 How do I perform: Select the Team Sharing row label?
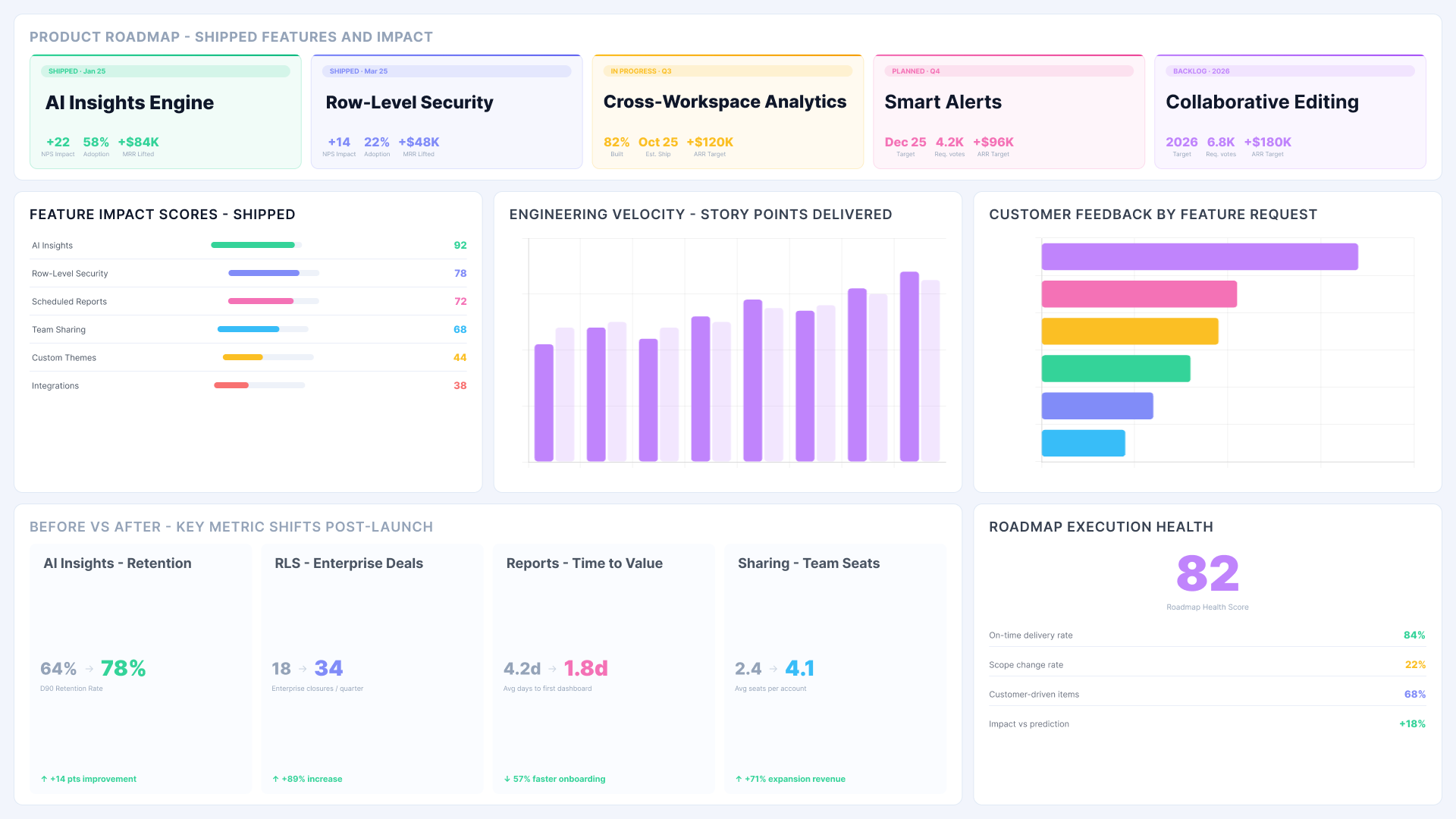click(58, 330)
